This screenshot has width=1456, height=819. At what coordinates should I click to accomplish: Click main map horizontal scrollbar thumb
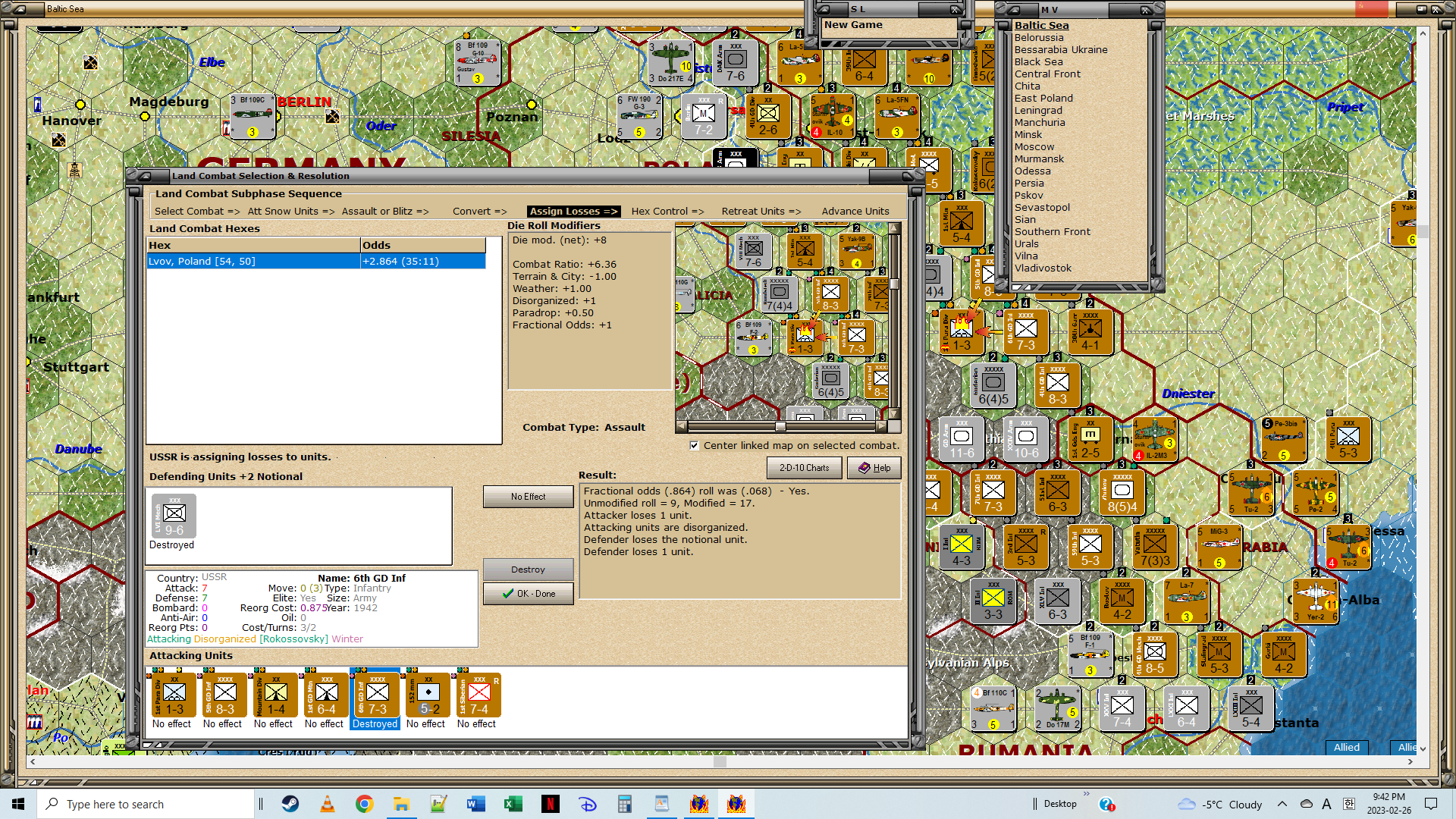pyautogui.click(x=720, y=761)
